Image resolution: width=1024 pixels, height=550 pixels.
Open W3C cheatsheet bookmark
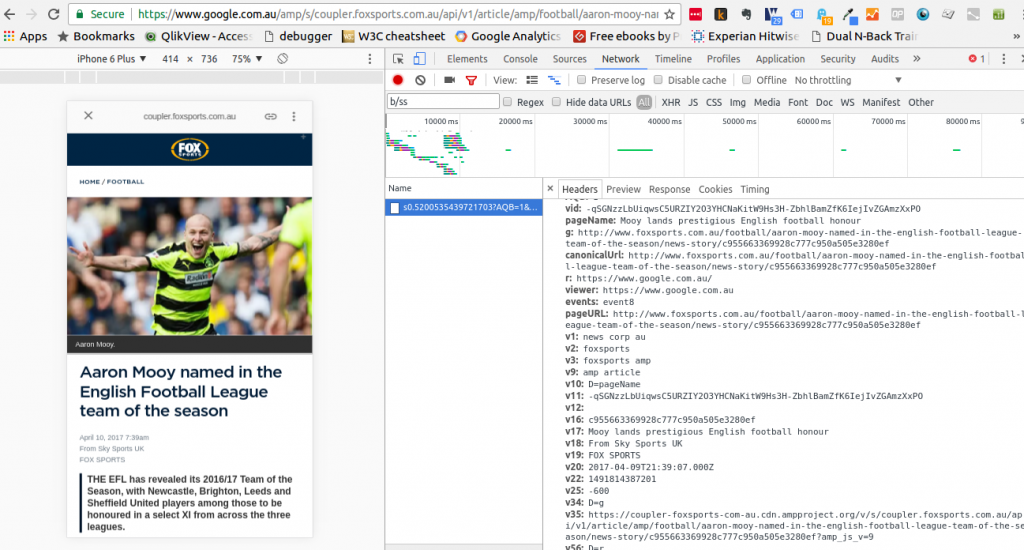393,36
